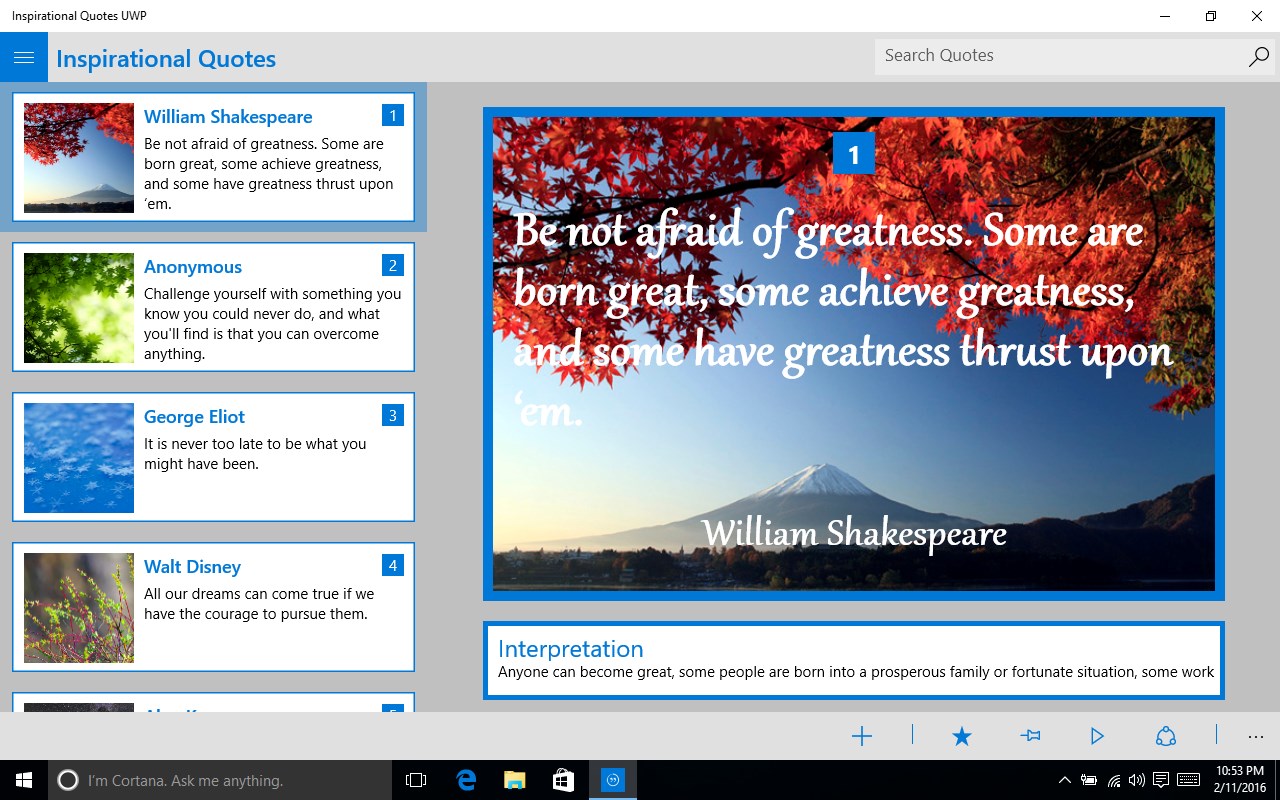Mark this quote as favorite with the star

coord(961,736)
